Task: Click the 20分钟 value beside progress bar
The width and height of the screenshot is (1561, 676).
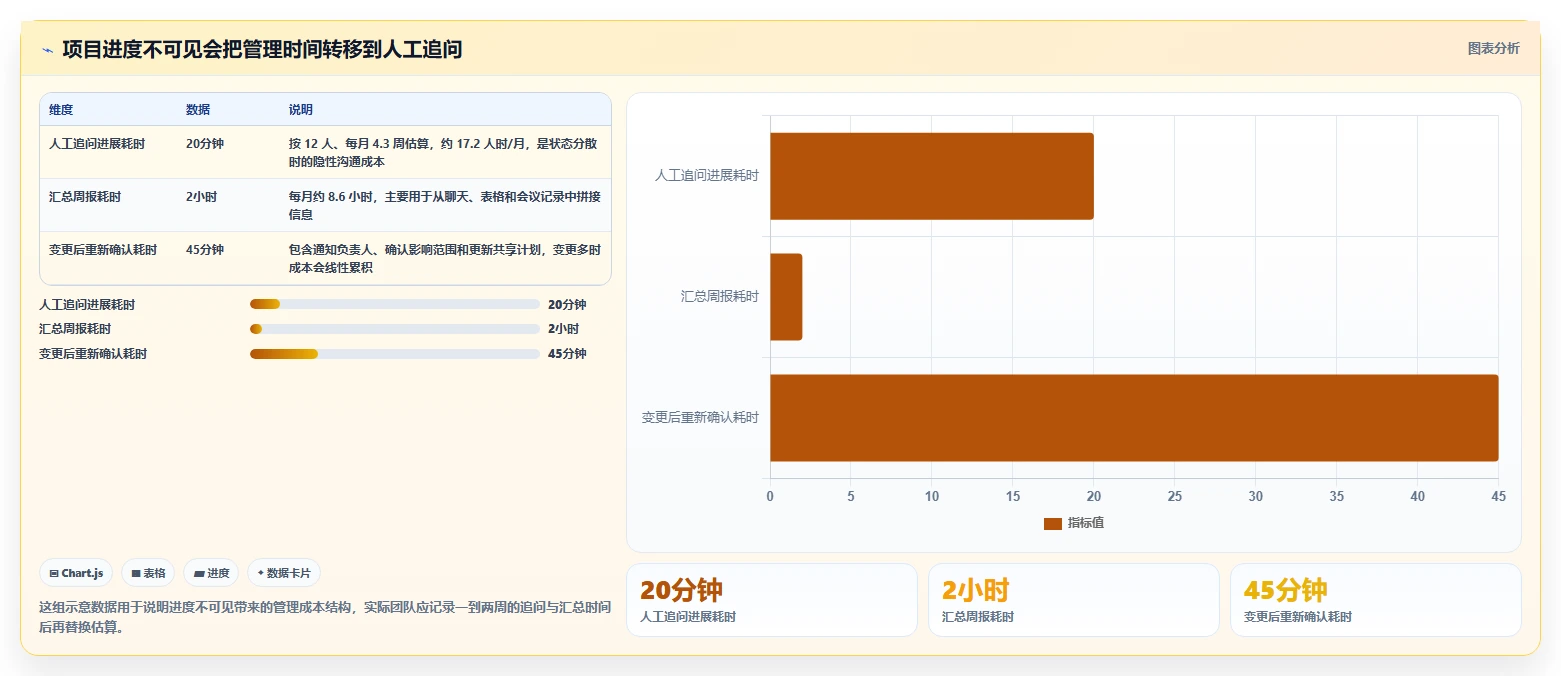Action: coord(567,305)
